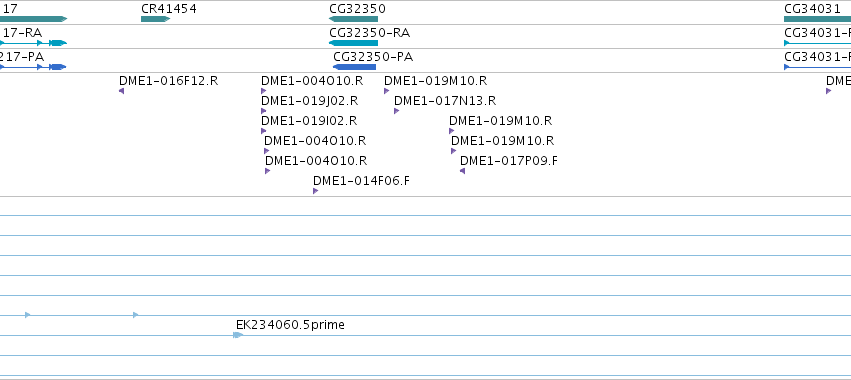Image resolution: width=851 pixels, height=380 pixels.
Task: Click the EK234060.5prime feature label
Action: [x=290, y=325]
